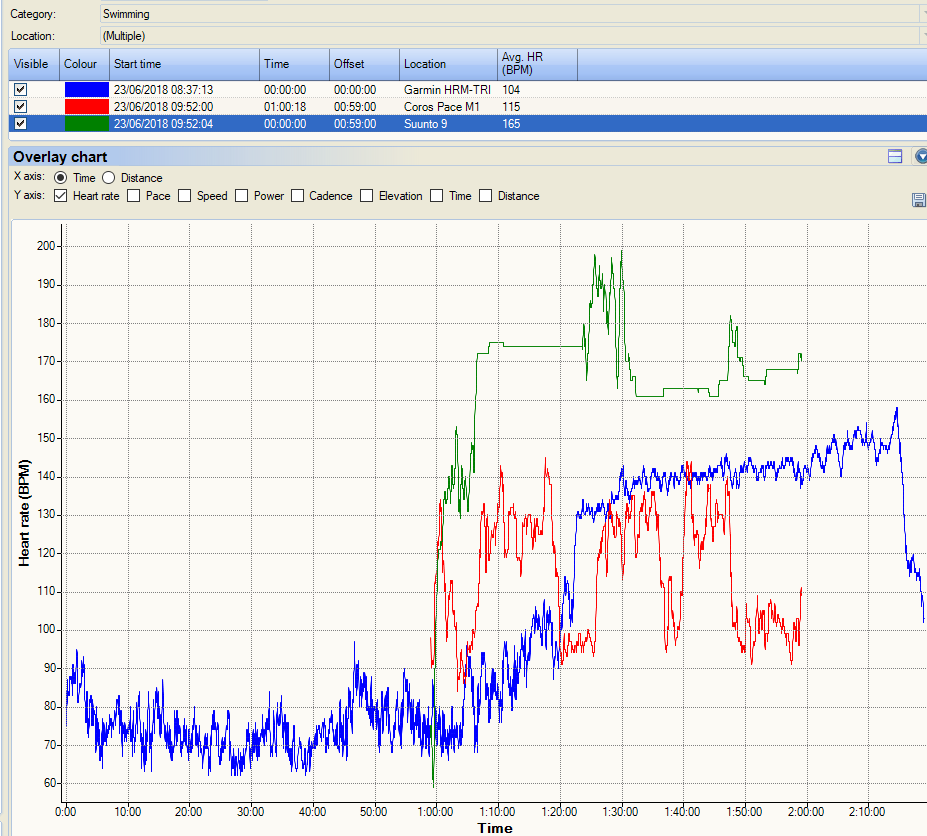The width and height of the screenshot is (927, 836).
Task: Open the round arrow menu in Overlay chart header
Action: pos(921,157)
